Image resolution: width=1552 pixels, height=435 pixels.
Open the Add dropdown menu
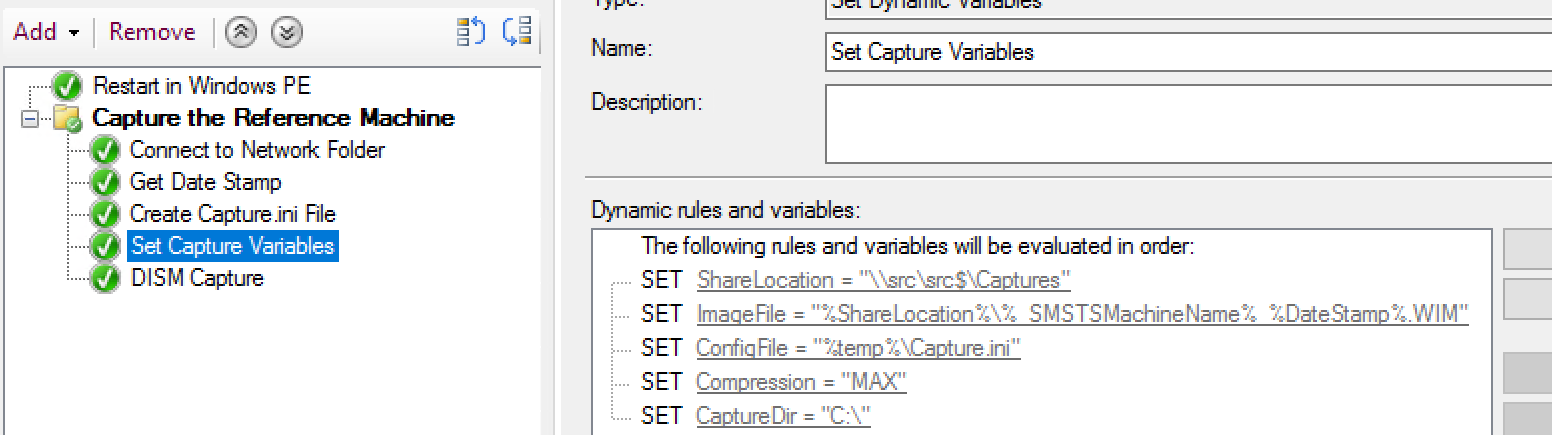(46, 32)
